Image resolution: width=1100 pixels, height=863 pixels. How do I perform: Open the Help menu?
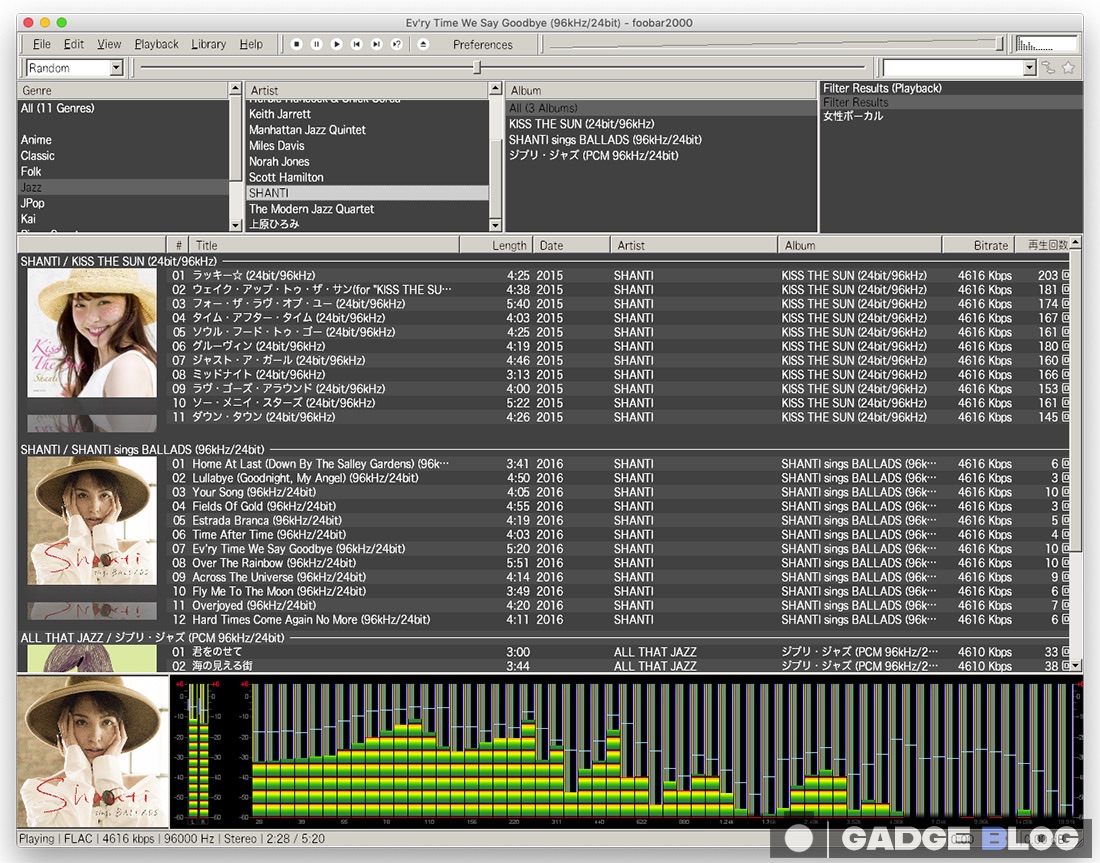pos(251,44)
